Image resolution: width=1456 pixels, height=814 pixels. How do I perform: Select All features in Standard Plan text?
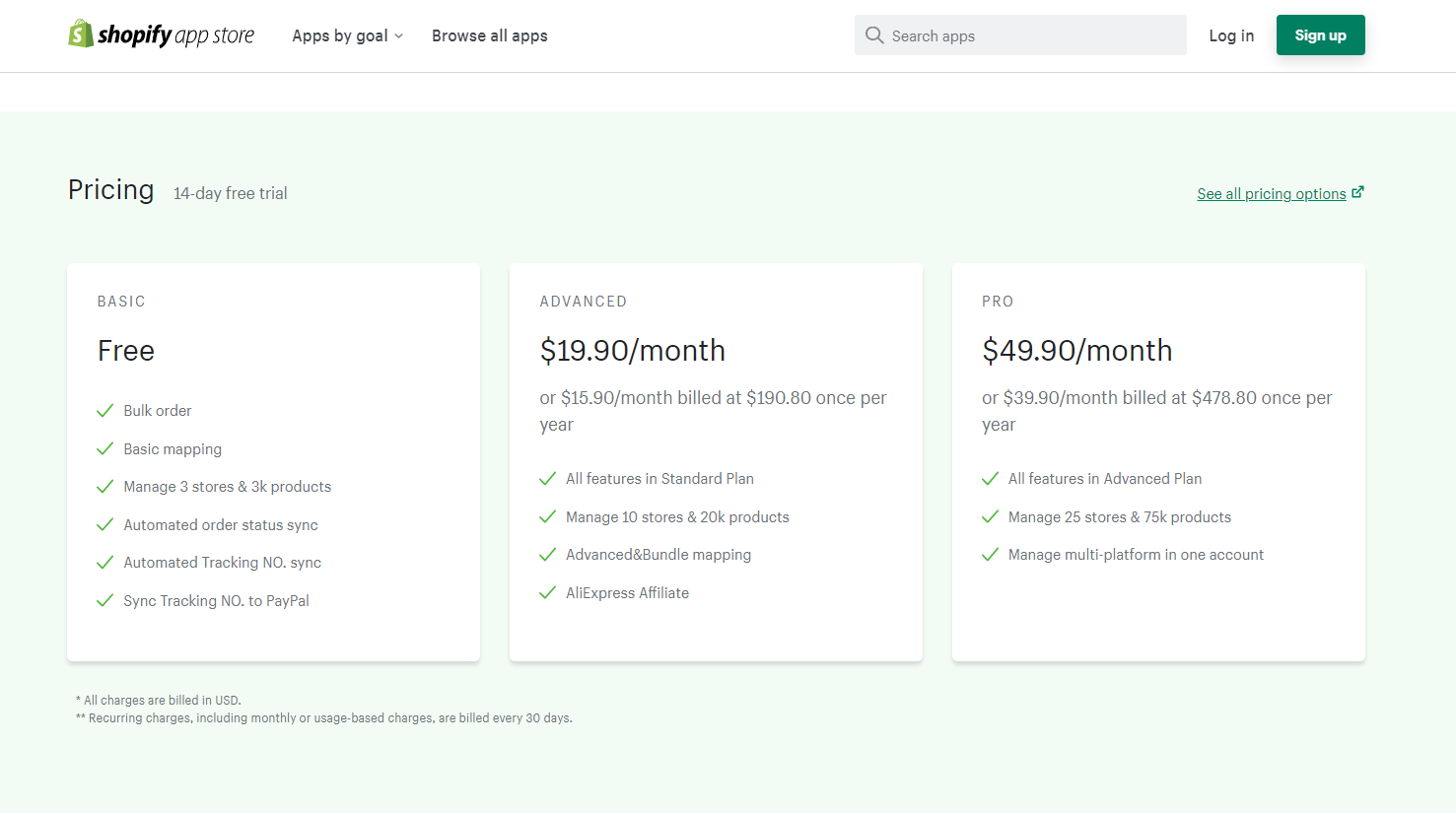click(x=659, y=479)
